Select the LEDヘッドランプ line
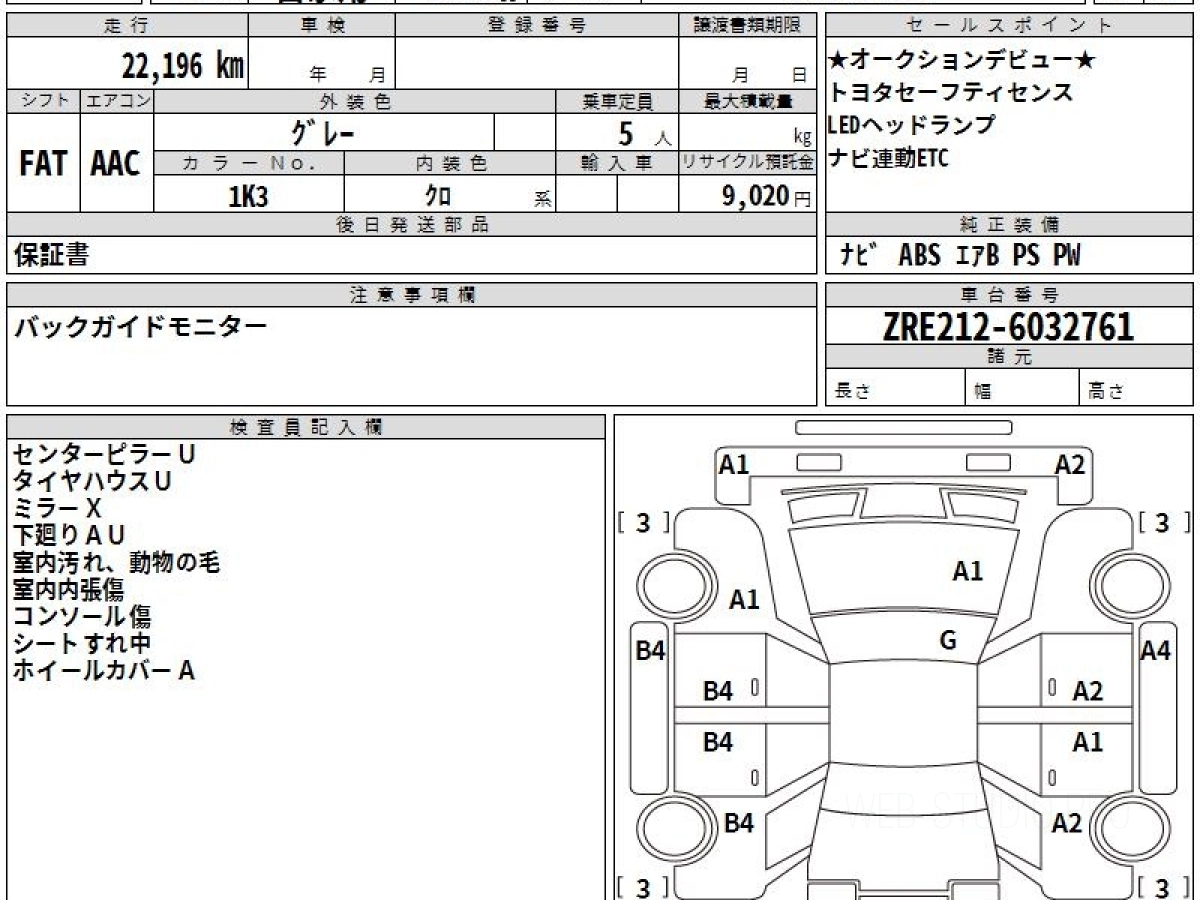This screenshot has width=1200, height=900. coord(911,125)
